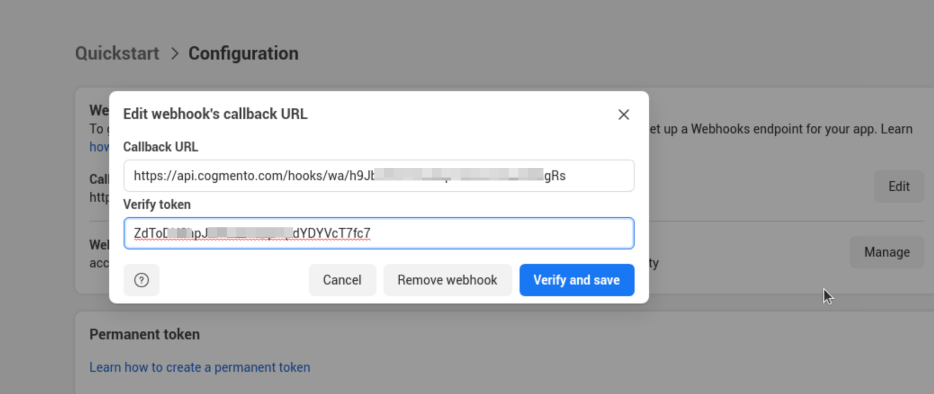Click the Edit webhook's callback URL title
The height and width of the screenshot is (394, 934).
click(215, 114)
